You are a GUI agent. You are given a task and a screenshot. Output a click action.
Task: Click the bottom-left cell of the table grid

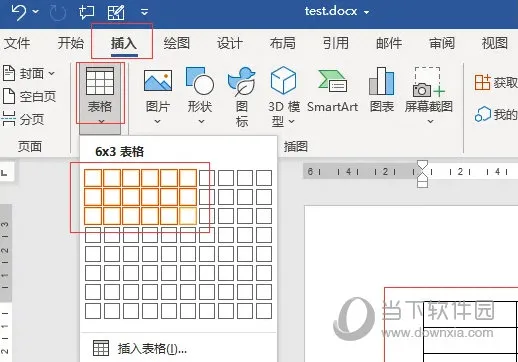pyautogui.click(x=93, y=311)
